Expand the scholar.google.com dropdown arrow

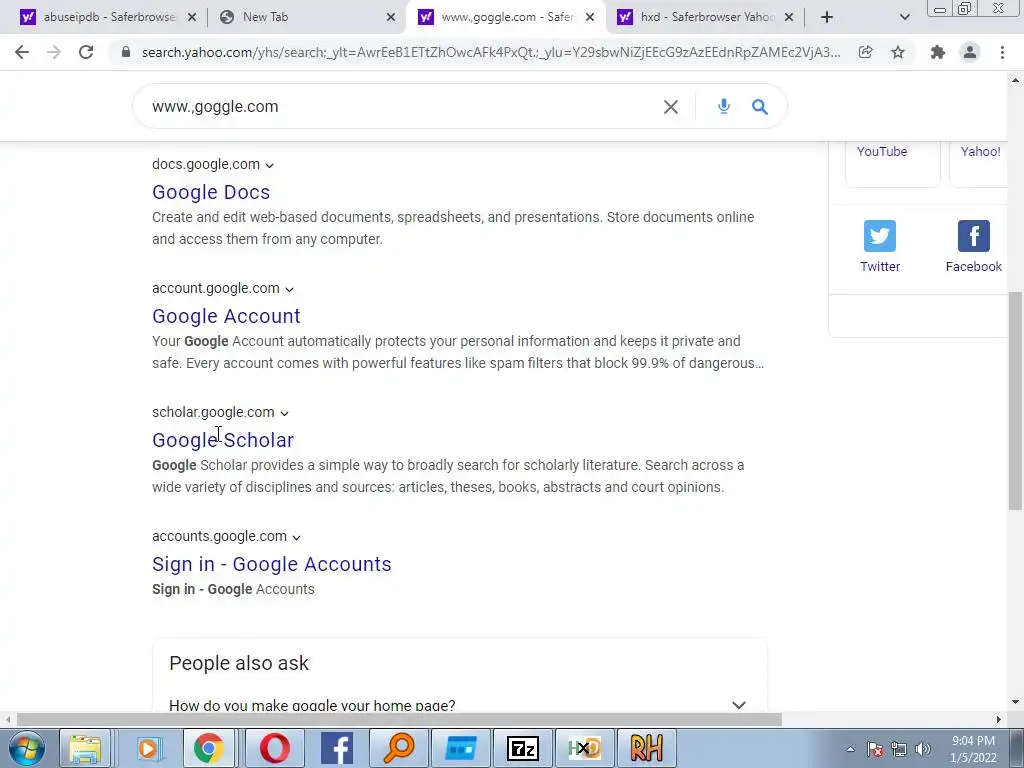(x=284, y=413)
